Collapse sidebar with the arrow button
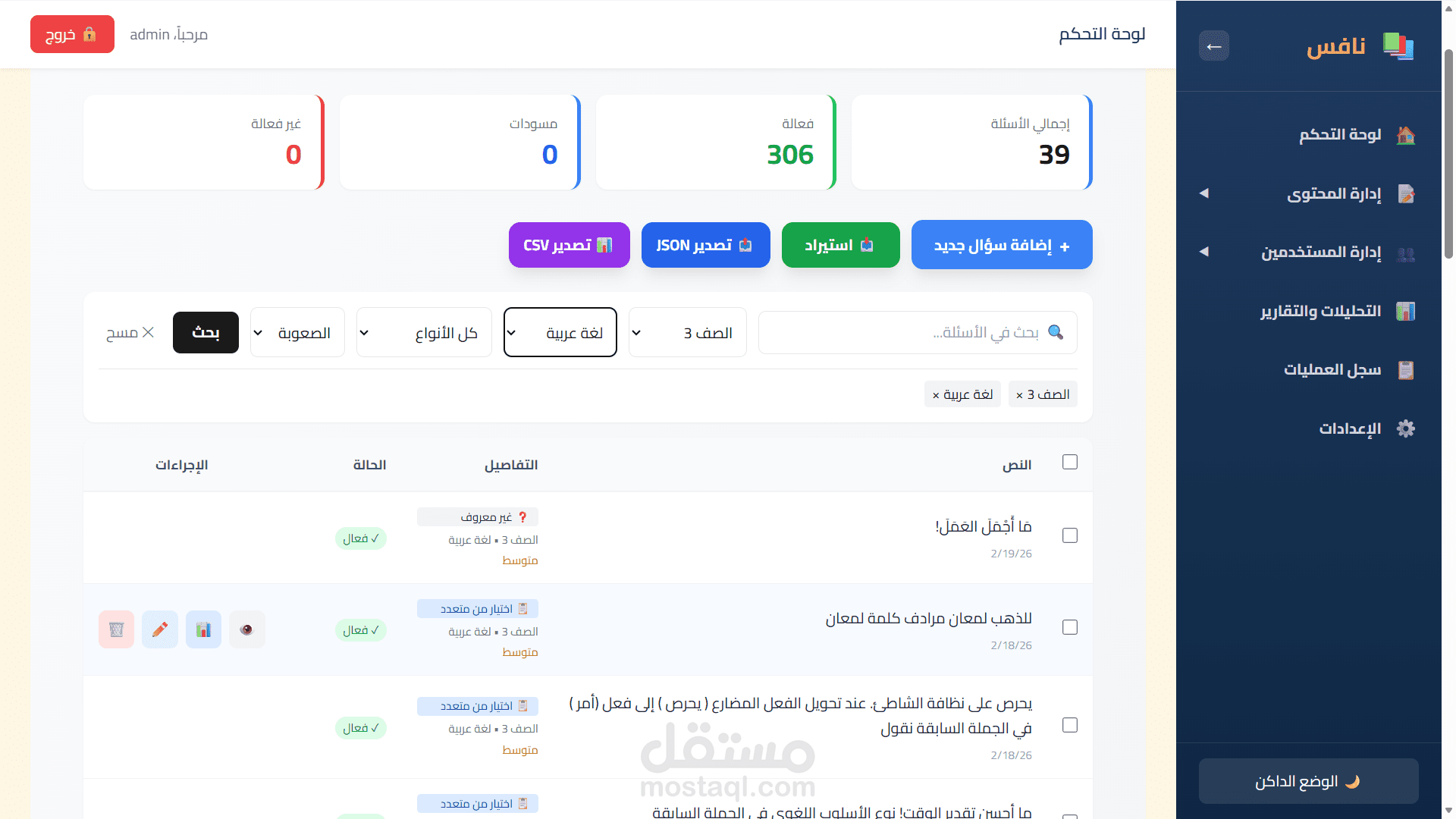 coord(1213,46)
